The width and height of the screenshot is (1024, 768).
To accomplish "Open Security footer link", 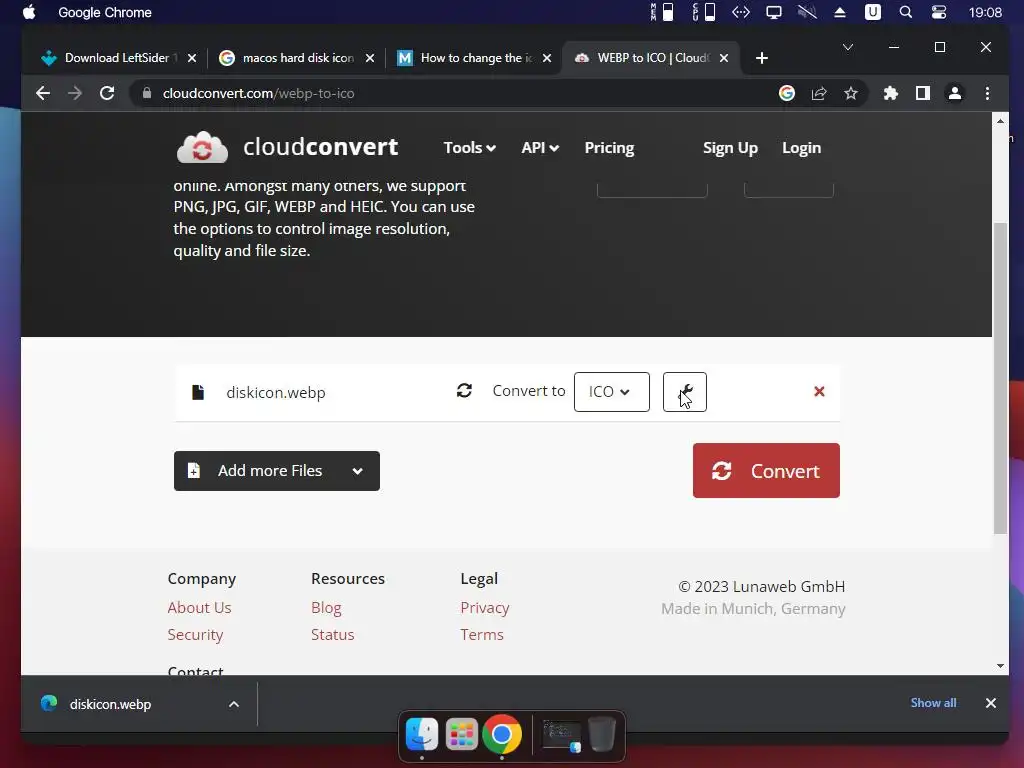I will coord(195,635).
